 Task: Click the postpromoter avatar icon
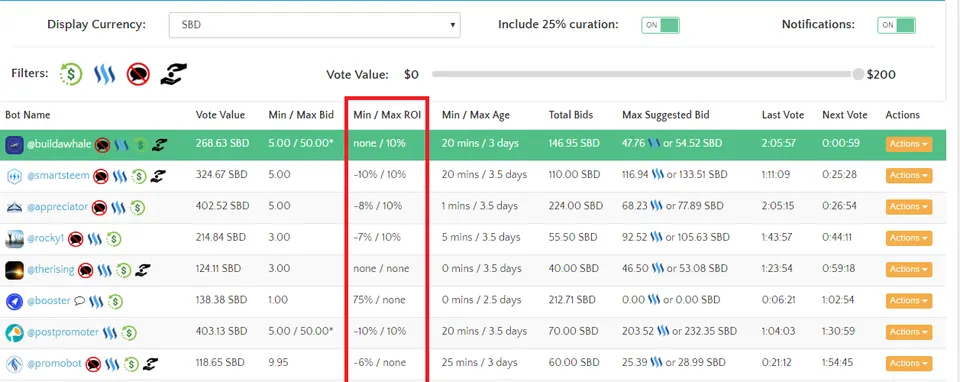(x=15, y=332)
